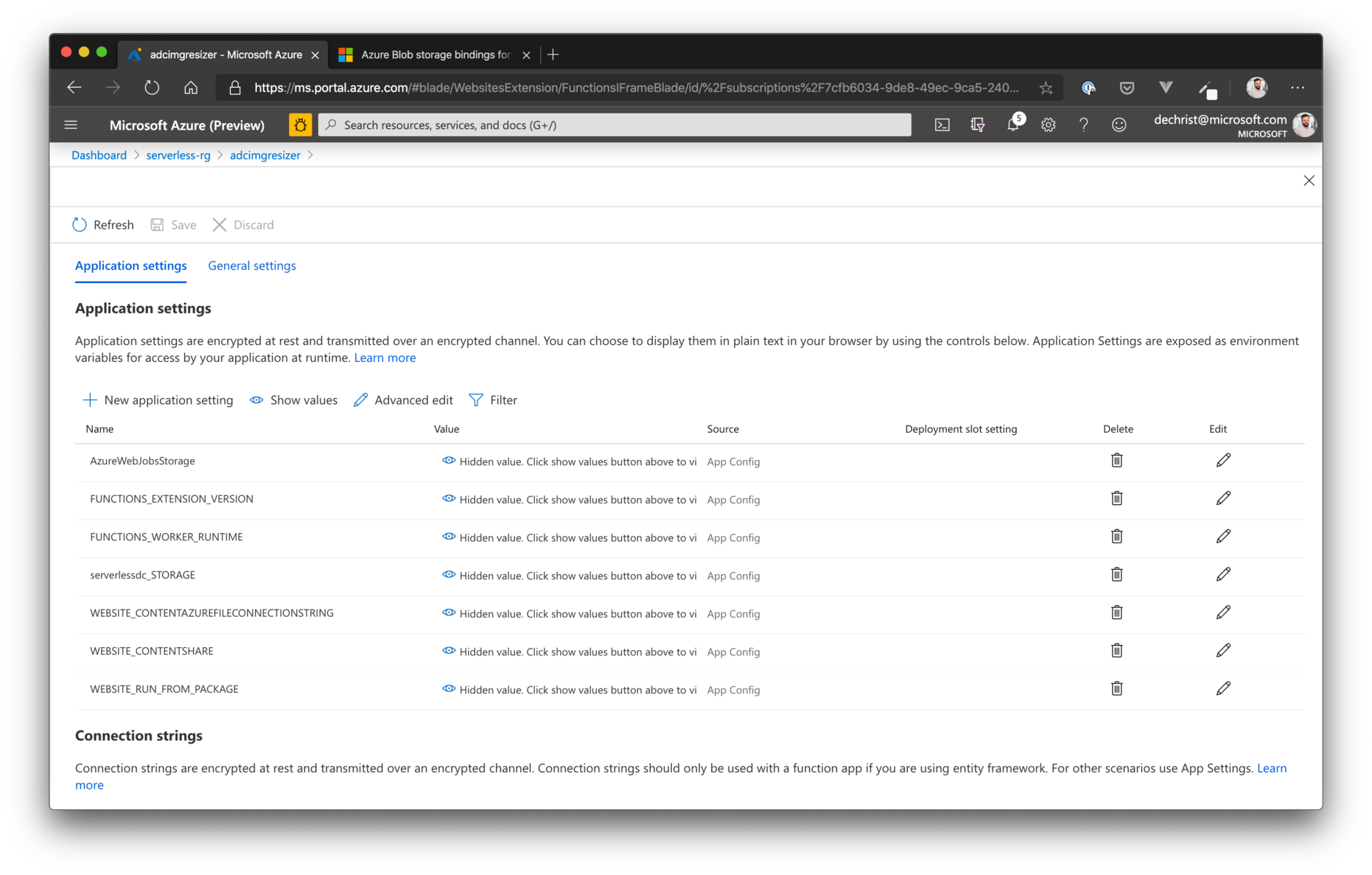Open the hamburger portal menu
1372x875 pixels.
[71, 125]
